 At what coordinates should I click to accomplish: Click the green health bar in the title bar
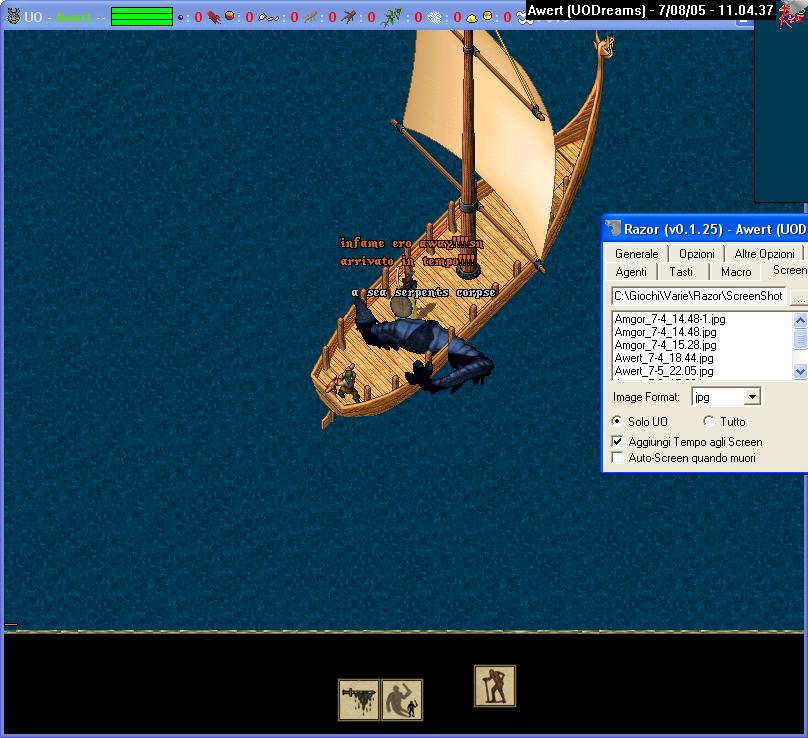coord(142,16)
